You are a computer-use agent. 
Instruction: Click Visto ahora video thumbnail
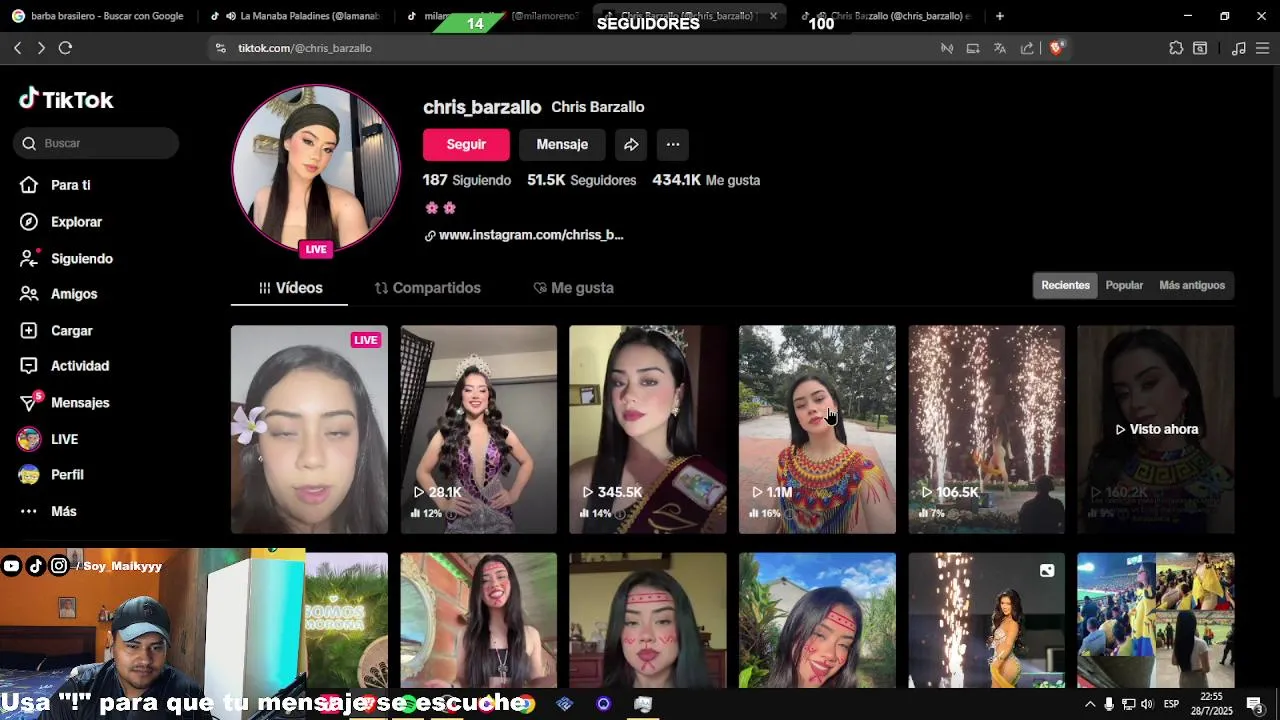point(1156,429)
